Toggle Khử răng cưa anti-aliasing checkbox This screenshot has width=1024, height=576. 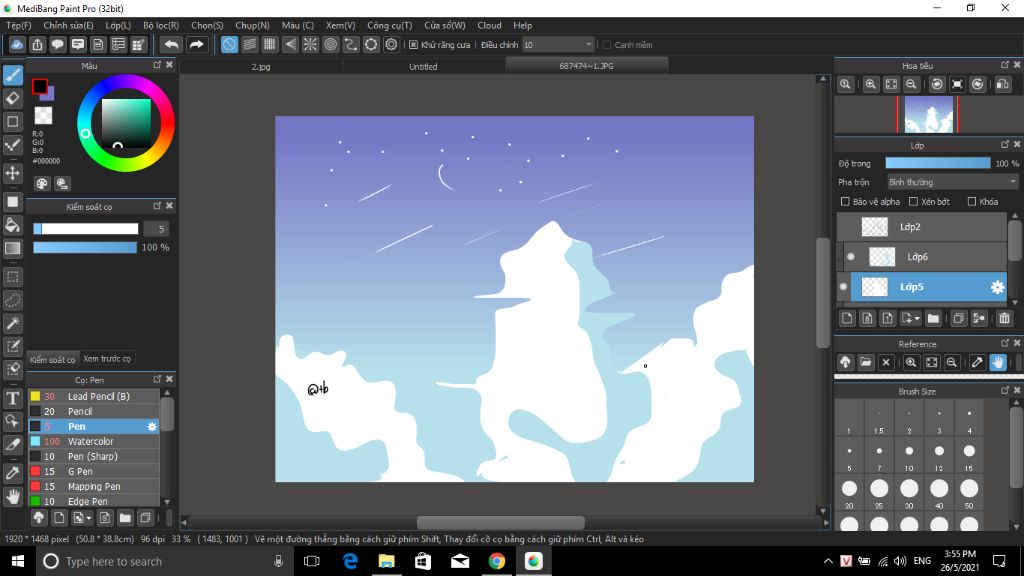click(413, 45)
